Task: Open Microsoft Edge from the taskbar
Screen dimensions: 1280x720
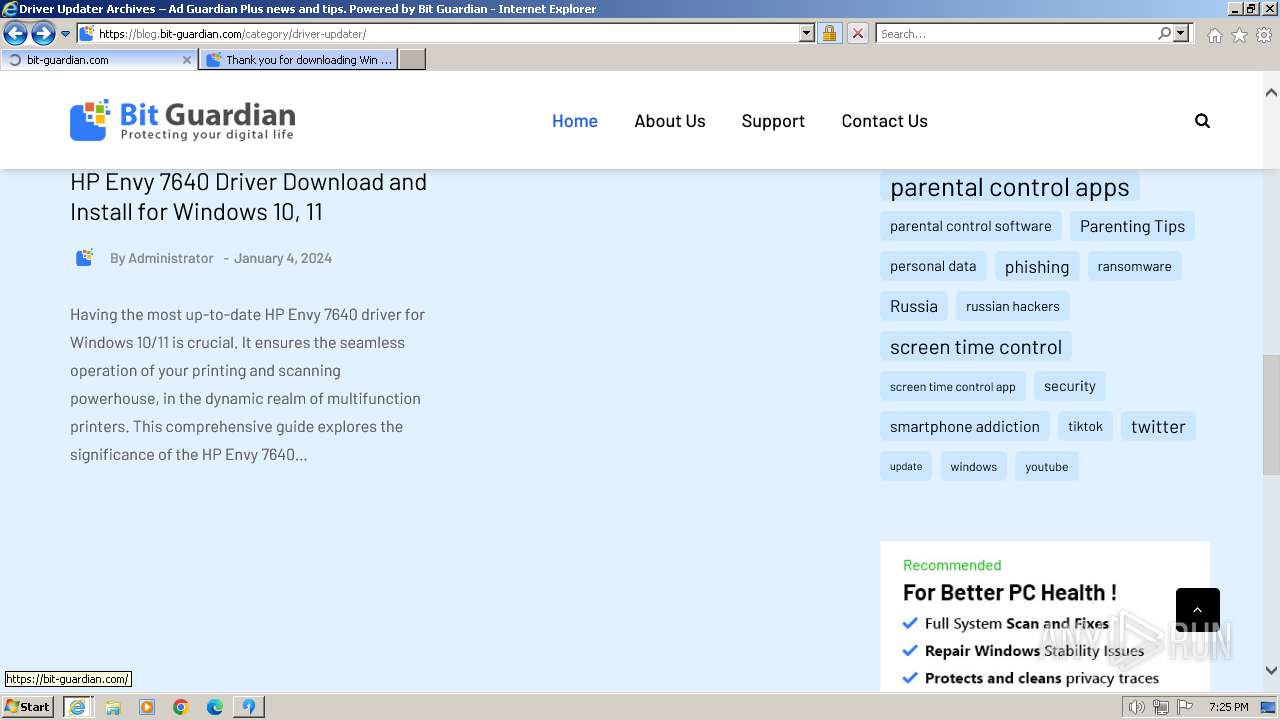Action: click(215, 707)
